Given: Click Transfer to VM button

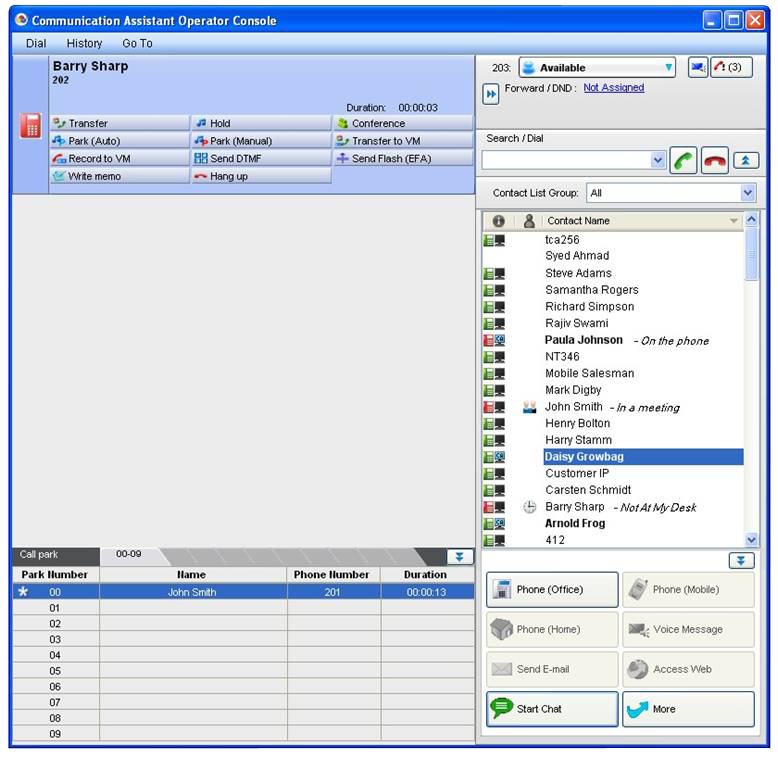Looking at the screenshot, I should [403, 141].
